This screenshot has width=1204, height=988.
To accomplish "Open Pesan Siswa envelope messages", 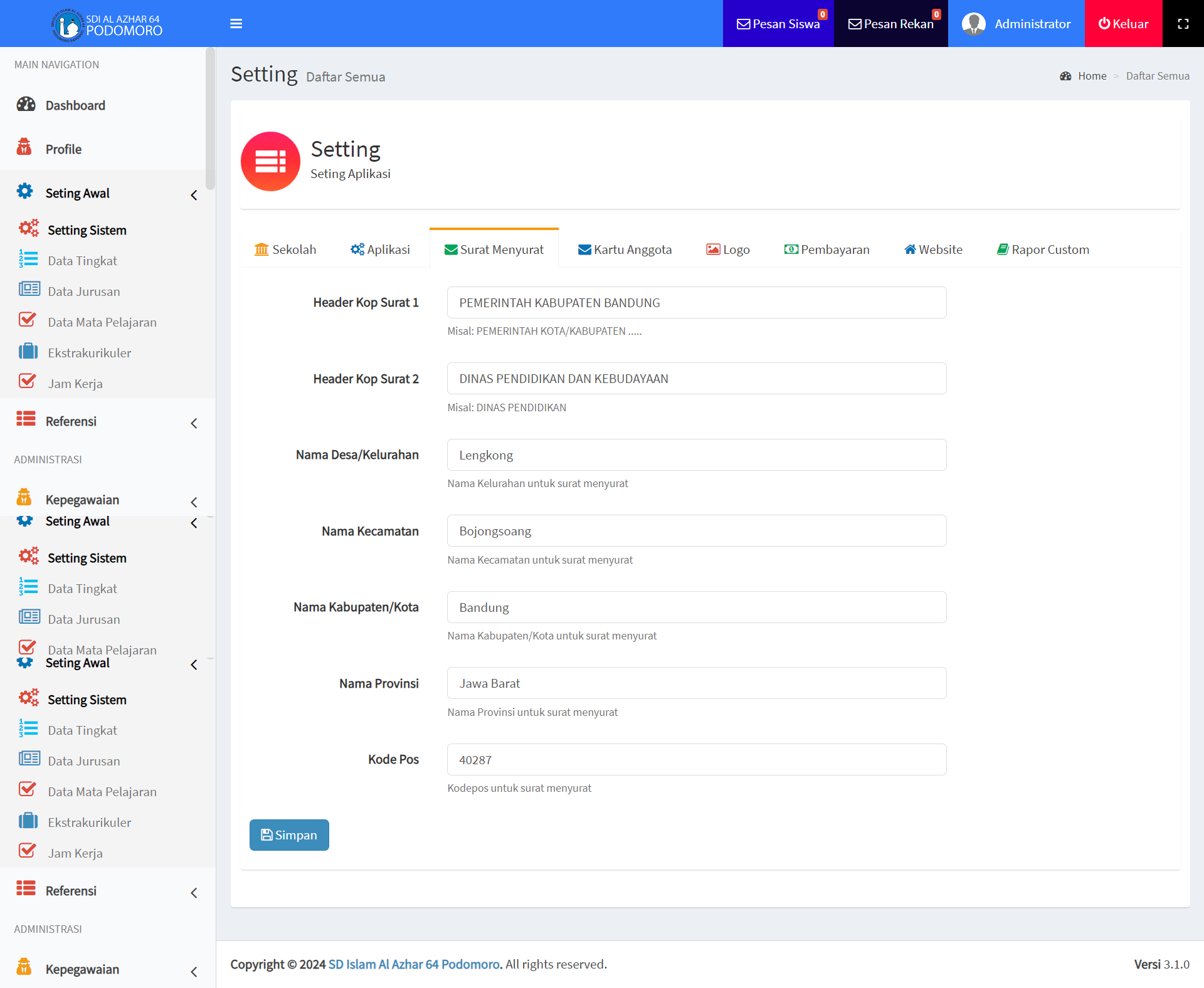I will (x=778, y=24).
